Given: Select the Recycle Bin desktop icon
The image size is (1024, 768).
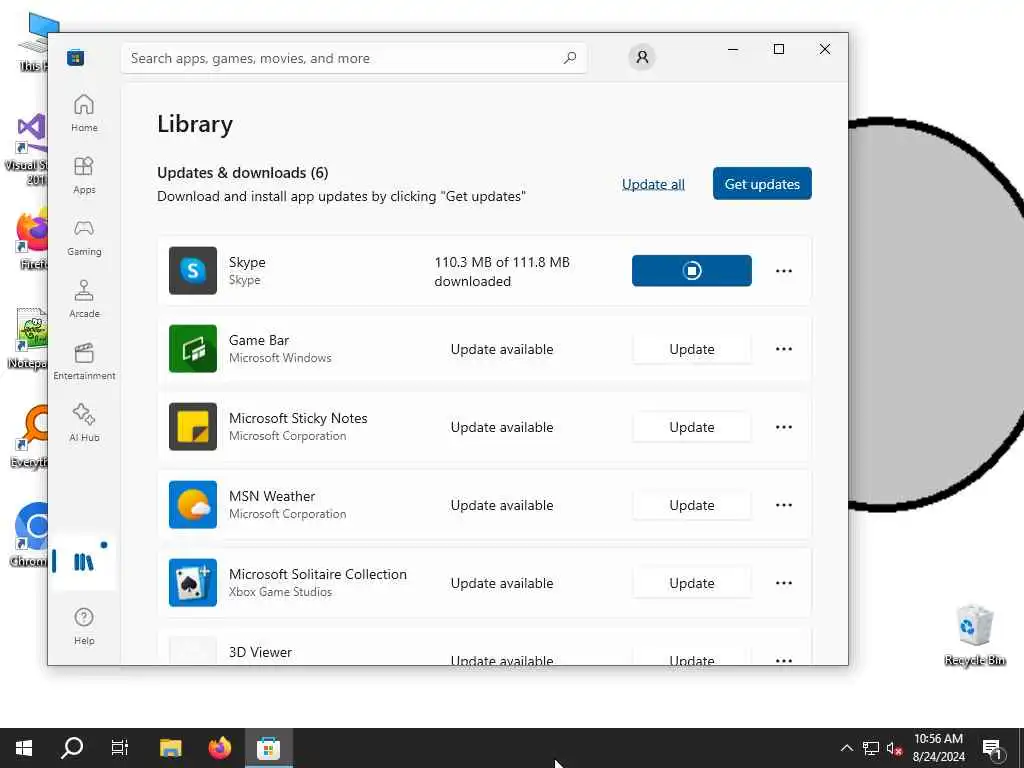Looking at the screenshot, I should [974, 636].
